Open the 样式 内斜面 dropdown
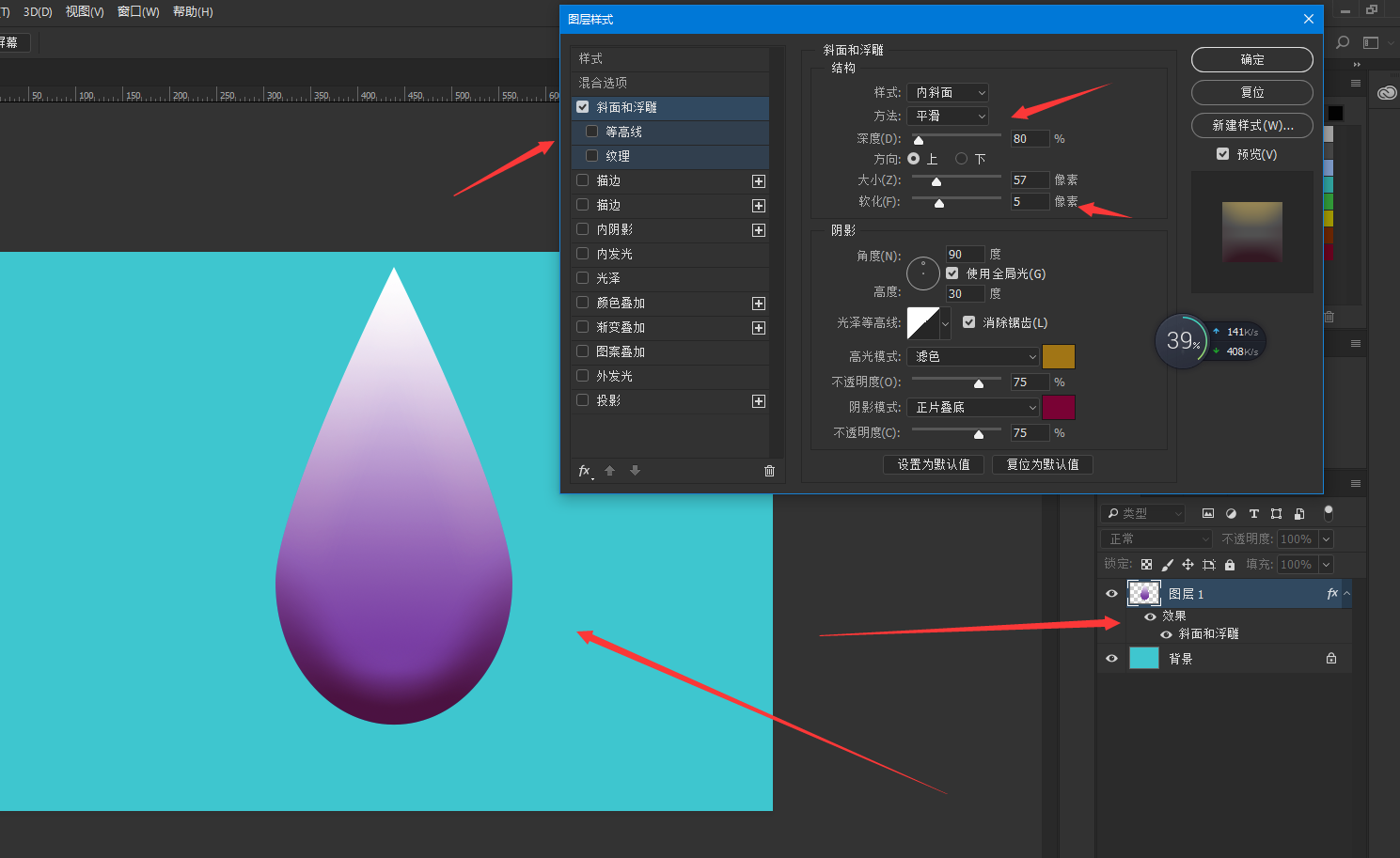The width and height of the screenshot is (1400, 858). (x=948, y=92)
